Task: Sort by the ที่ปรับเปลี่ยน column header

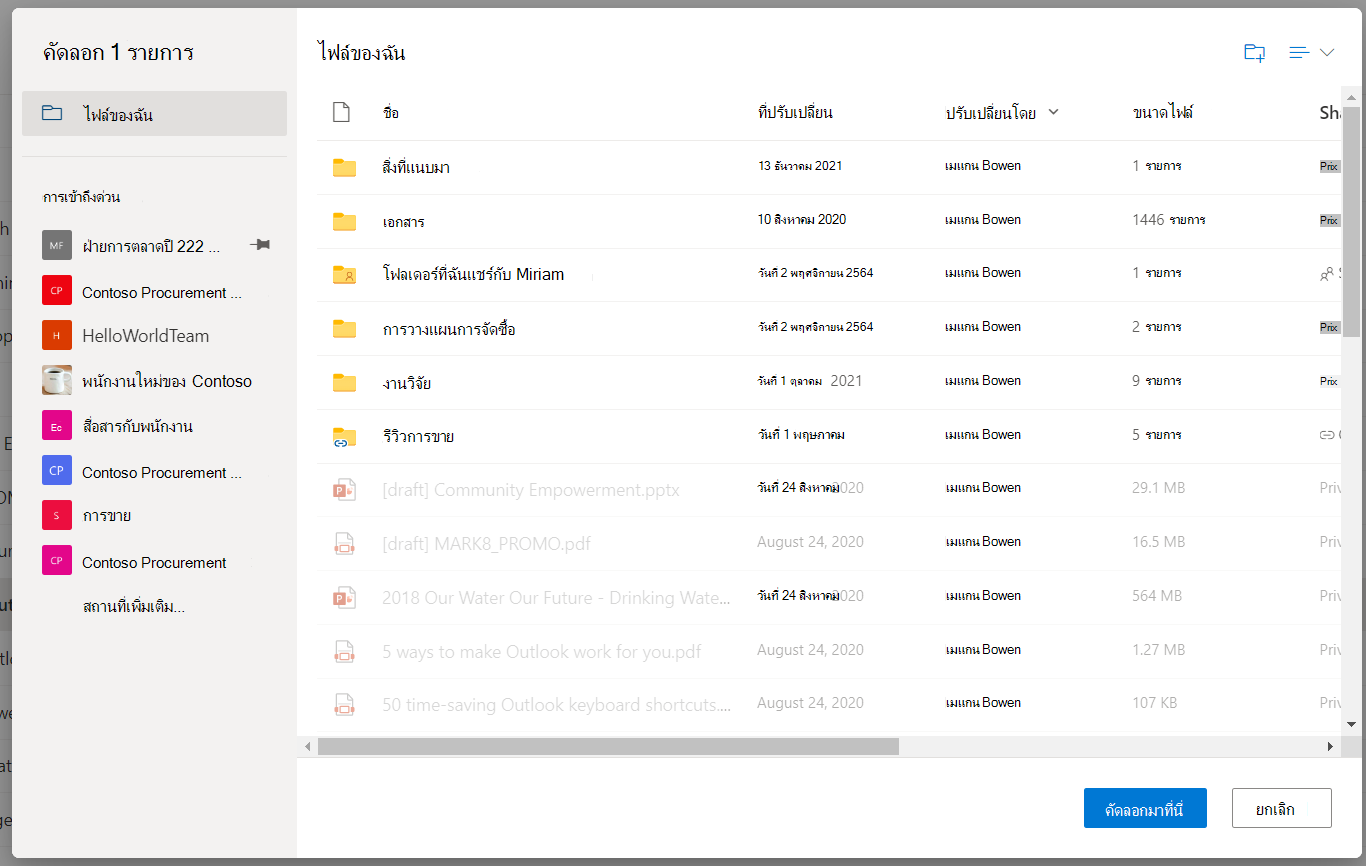Action: (x=795, y=113)
